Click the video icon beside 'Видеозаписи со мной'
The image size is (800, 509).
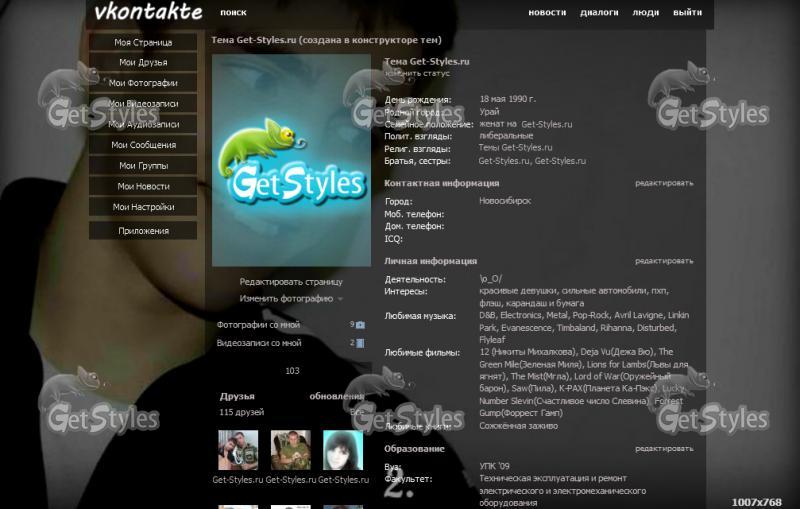[360, 343]
